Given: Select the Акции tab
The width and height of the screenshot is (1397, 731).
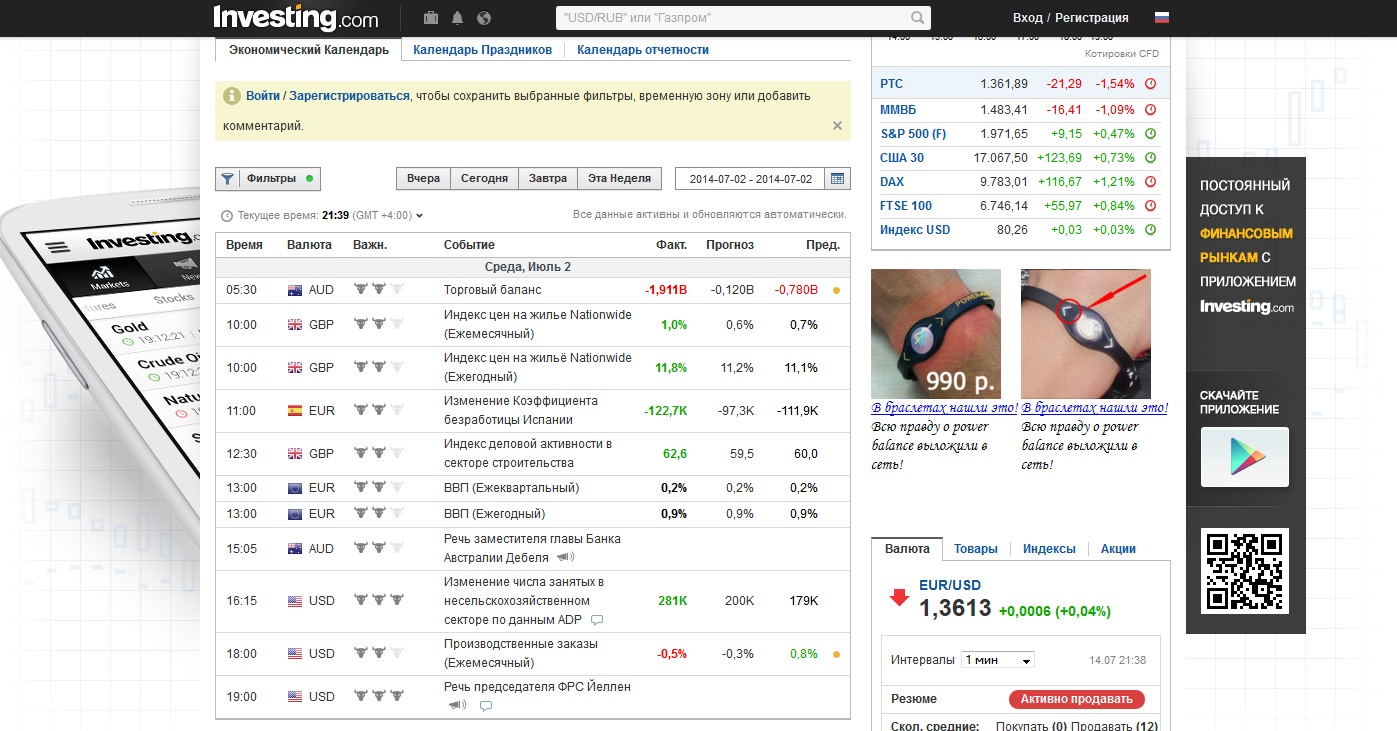Looking at the screenshot, I should [1118, 549].
